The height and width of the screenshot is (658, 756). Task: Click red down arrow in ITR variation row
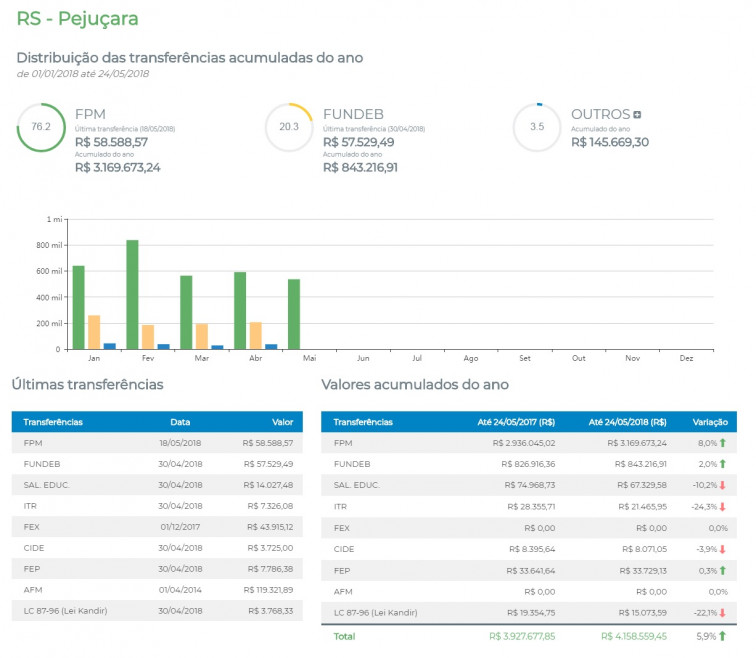pos(722,507)
